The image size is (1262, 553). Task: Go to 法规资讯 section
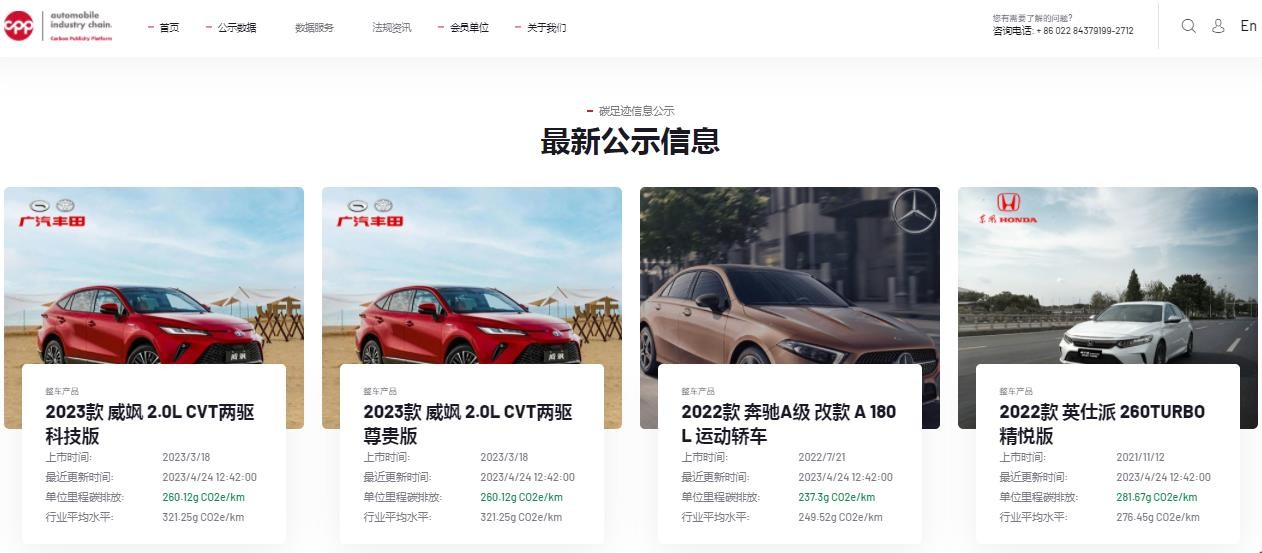coord(391,27)
